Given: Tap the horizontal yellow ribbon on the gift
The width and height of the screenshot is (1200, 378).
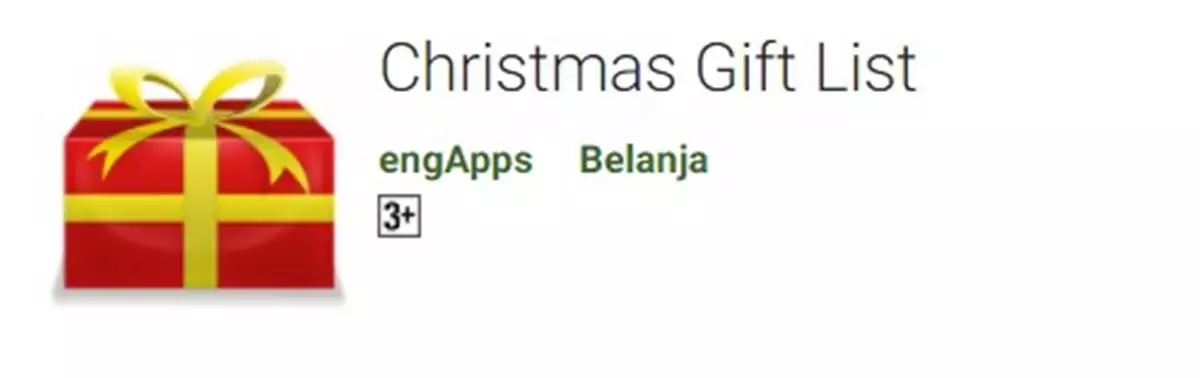Looking at the screenshot, I should pyautogui.click(x=199, y=207).
